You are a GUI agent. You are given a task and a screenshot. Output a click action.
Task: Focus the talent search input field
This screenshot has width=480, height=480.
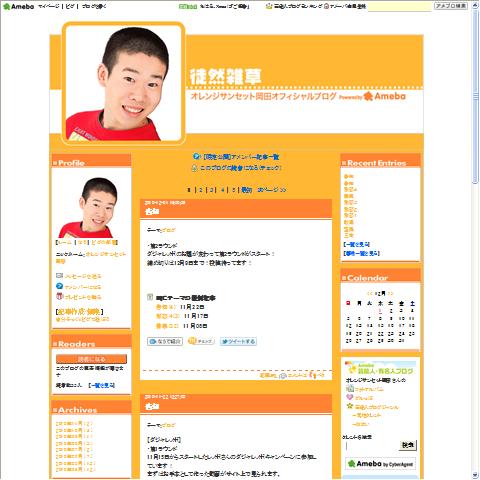[371, 446]
